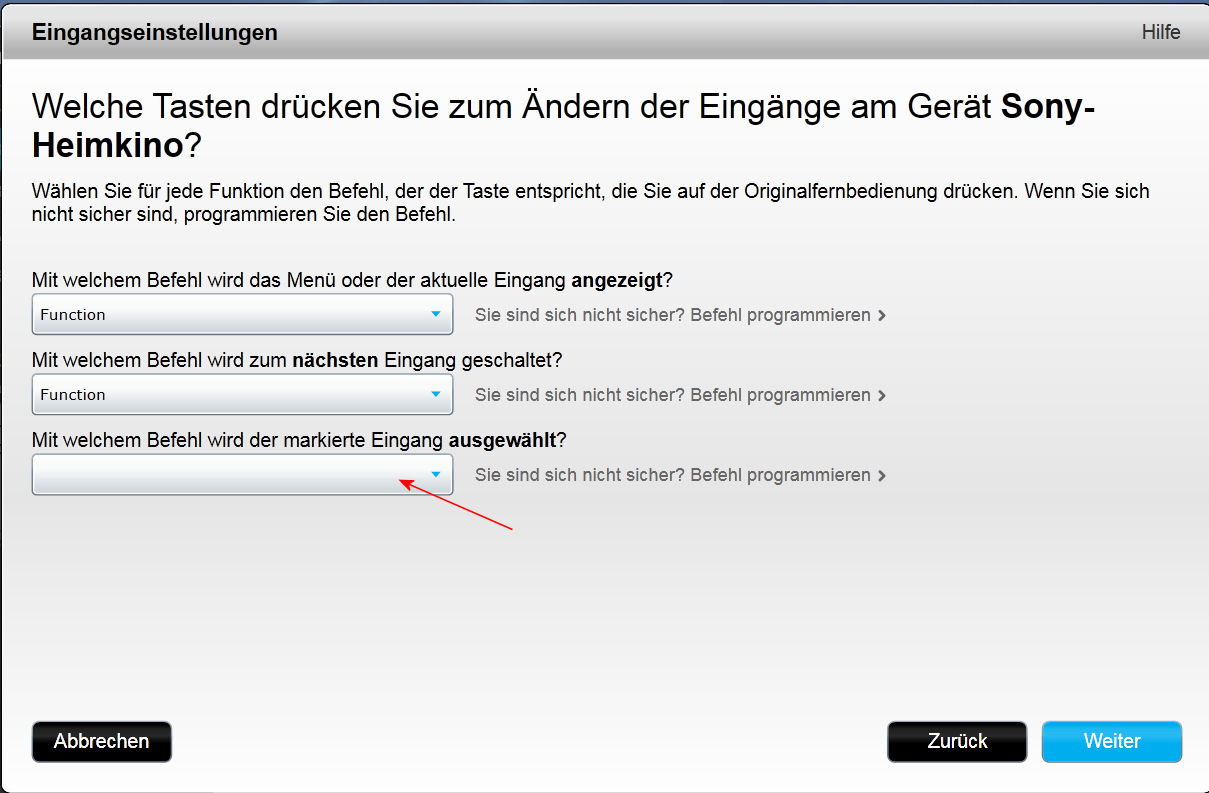Screen dimensions: 1209x793
Task: Click the question label about the 'ausgewählt' input
Action: pyautogui.click(x=299, y=440)
